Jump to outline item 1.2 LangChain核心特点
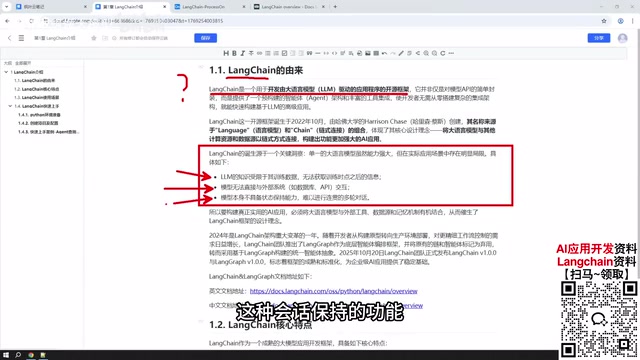Screen dimensions: 640x360 pos(36,89)
